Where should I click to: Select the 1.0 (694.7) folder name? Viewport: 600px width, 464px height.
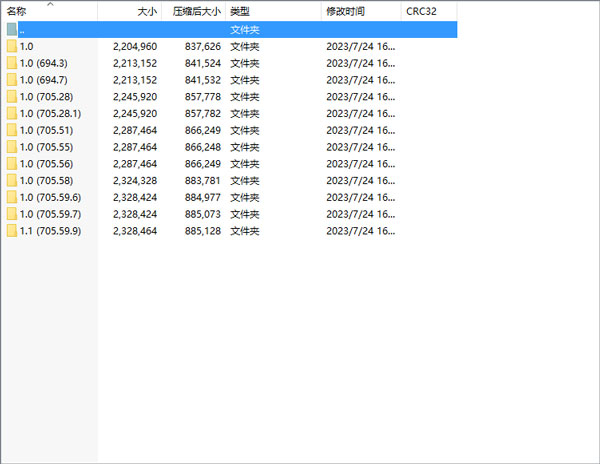coord(44,80)
